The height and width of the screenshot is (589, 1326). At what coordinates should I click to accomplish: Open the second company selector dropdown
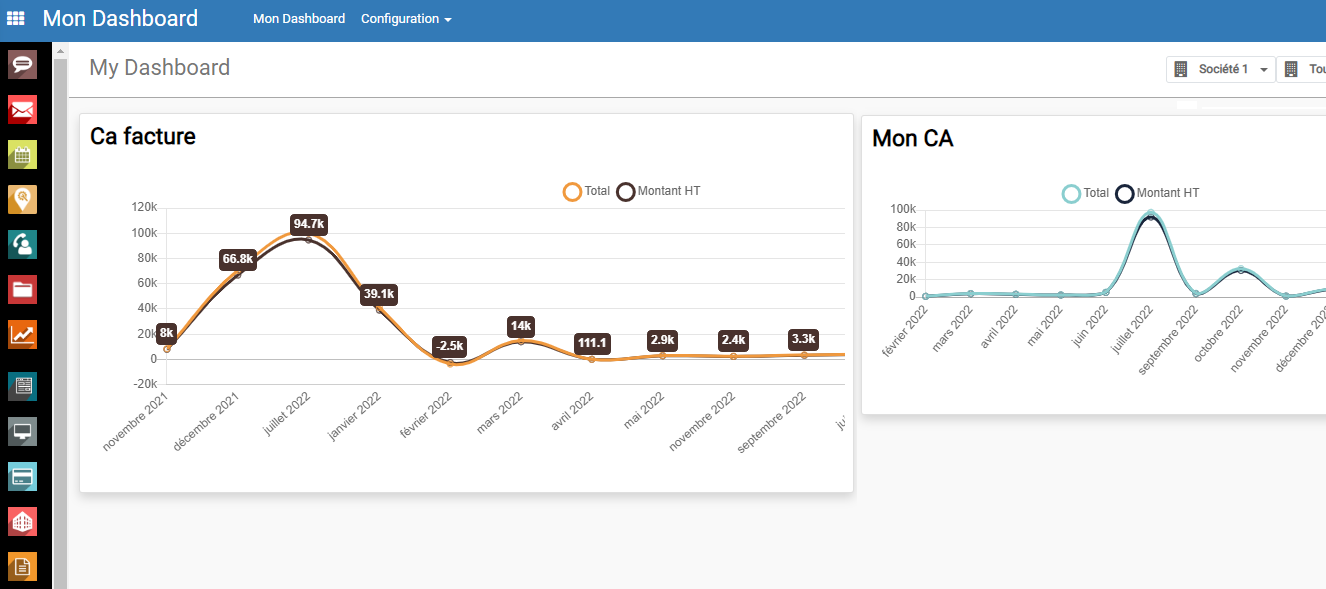coord(1301,69)
